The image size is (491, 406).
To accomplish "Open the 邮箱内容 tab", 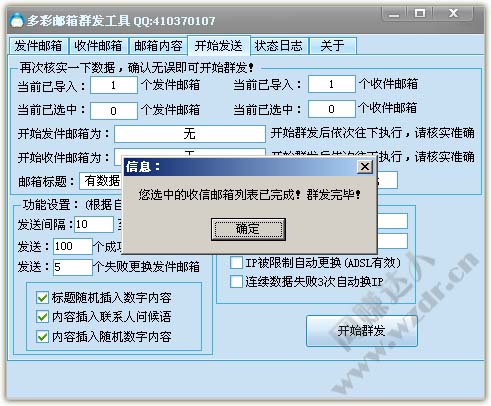I will click(158, 46).
